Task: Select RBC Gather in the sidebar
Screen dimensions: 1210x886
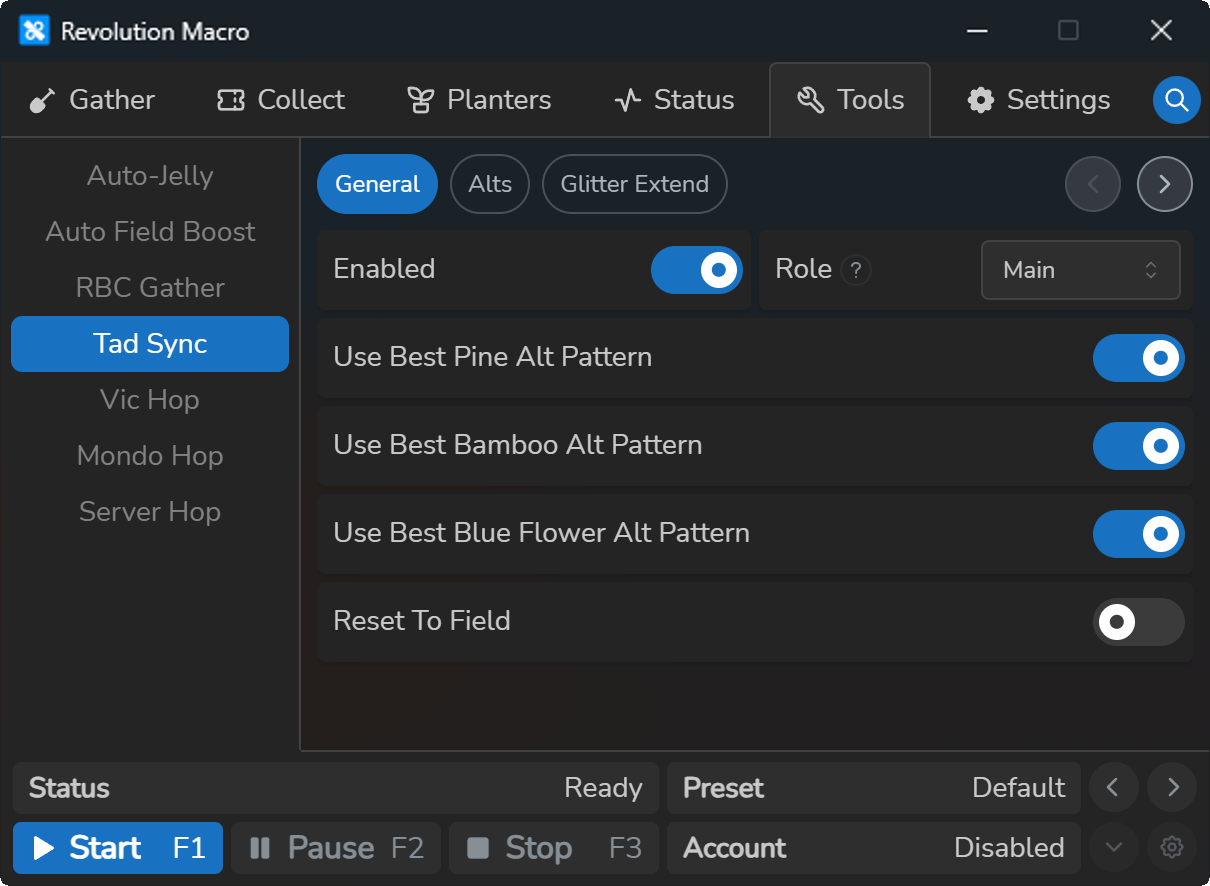Action: tap(150, 288)
